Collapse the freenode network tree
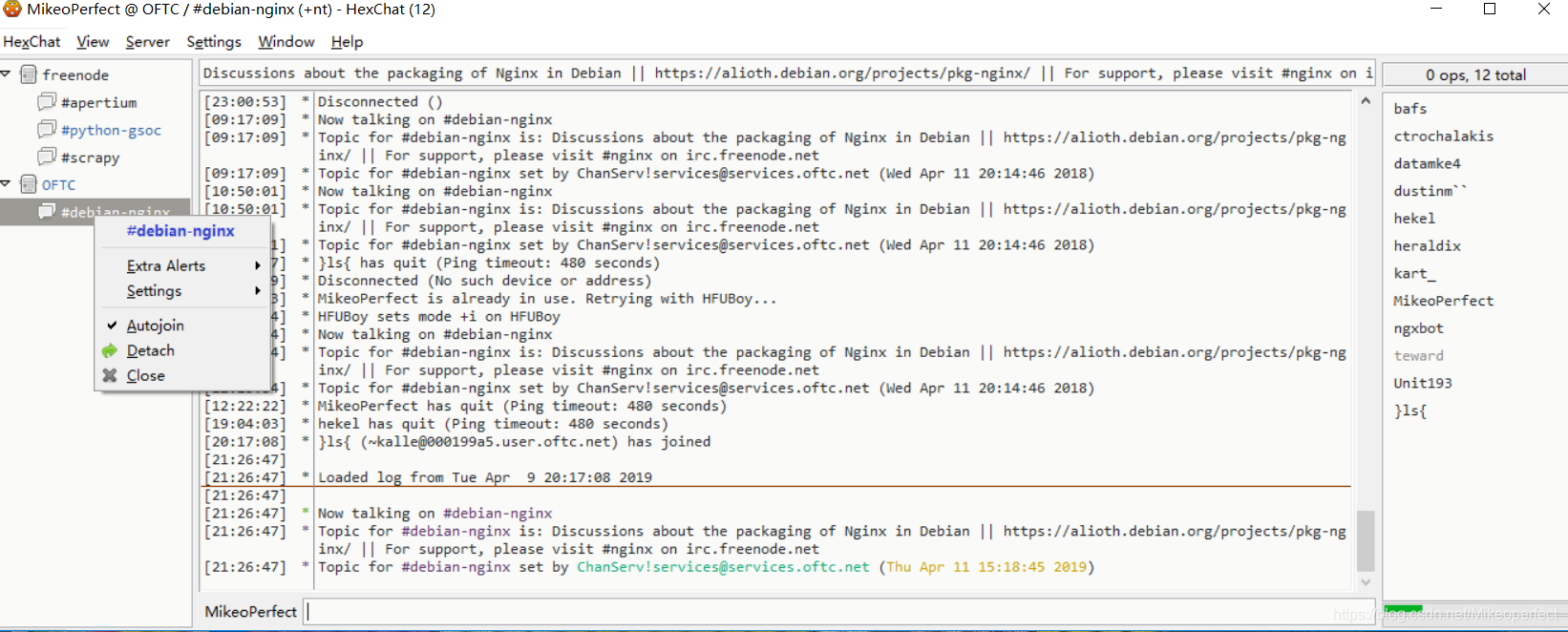This screenshot has width=1568, height=632. pos(6,74)
